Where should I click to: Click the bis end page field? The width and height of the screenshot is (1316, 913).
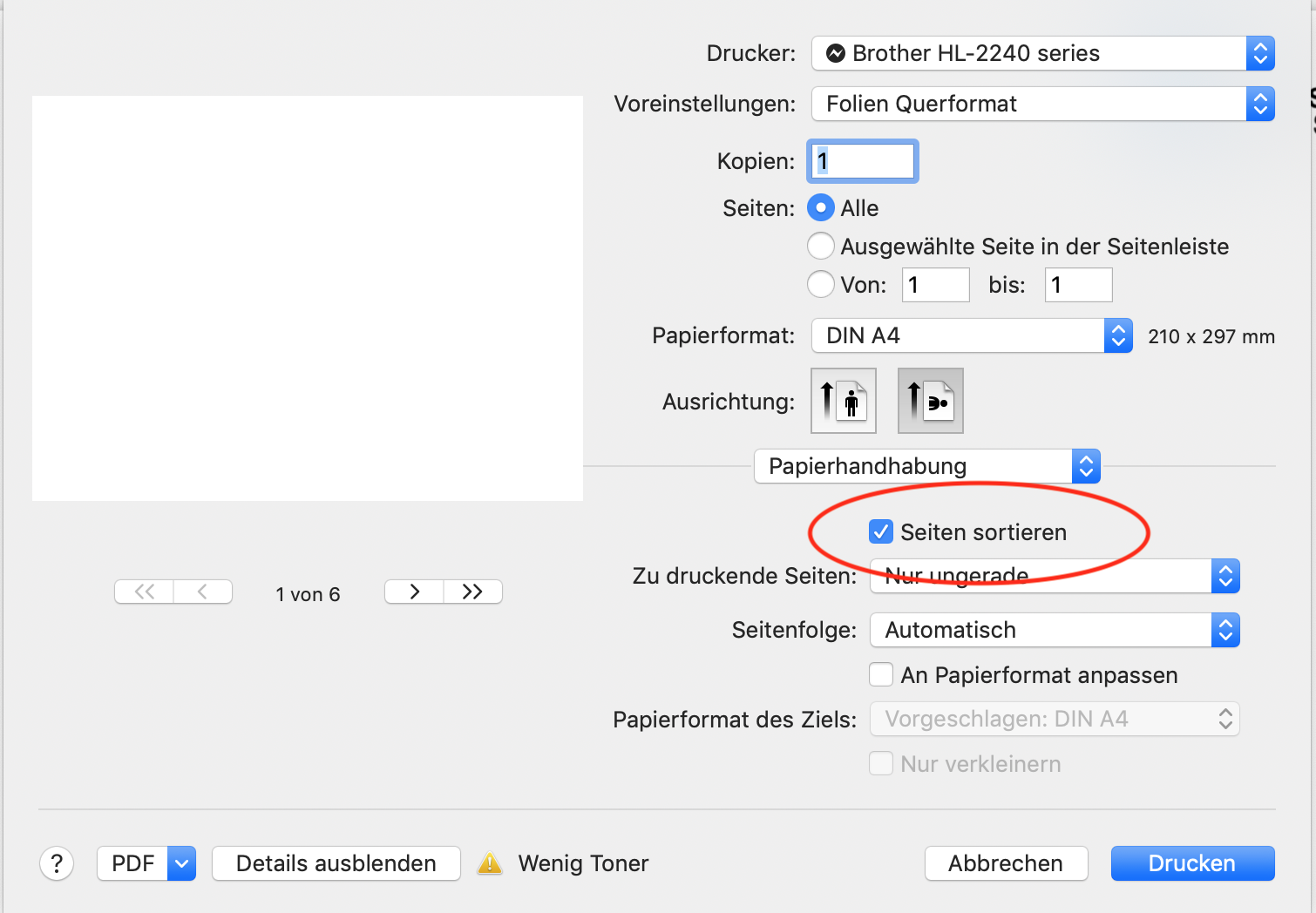coord(1079,285)
